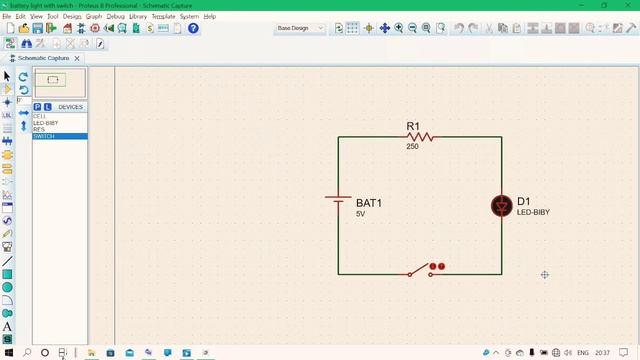
Task: Open the Bill of Materials dollar icon
Action: [150, 28]
